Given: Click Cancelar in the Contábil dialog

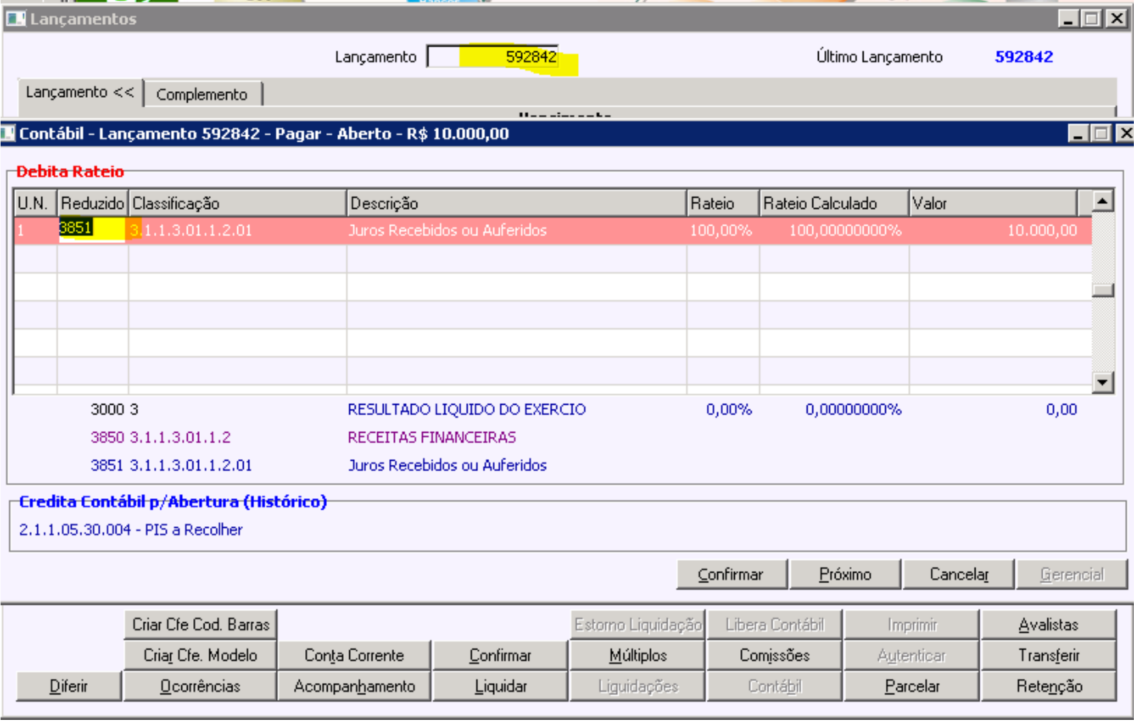Looking at the screenshot, I should [959, 575].
